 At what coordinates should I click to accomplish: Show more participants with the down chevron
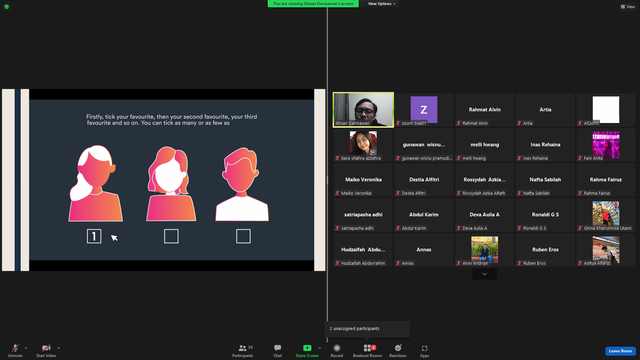tap(484, 274)
